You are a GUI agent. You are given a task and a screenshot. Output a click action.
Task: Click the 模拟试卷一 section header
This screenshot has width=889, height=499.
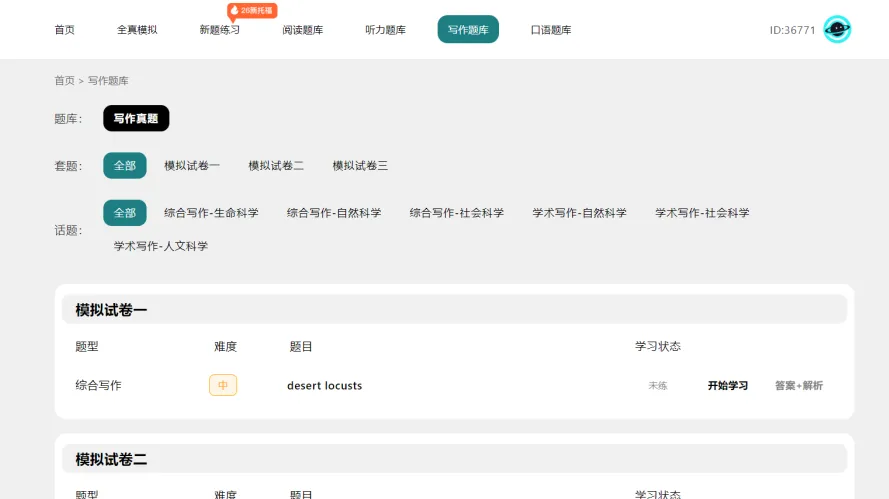[x=454, y=310]
